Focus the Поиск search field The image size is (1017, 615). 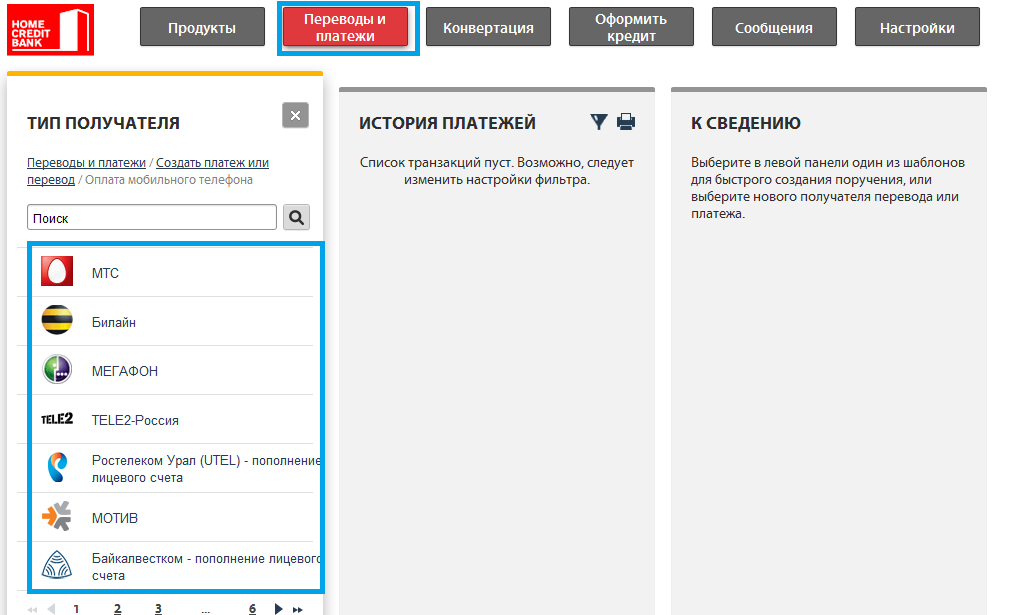pyautogui.click(x=152, y=217)
